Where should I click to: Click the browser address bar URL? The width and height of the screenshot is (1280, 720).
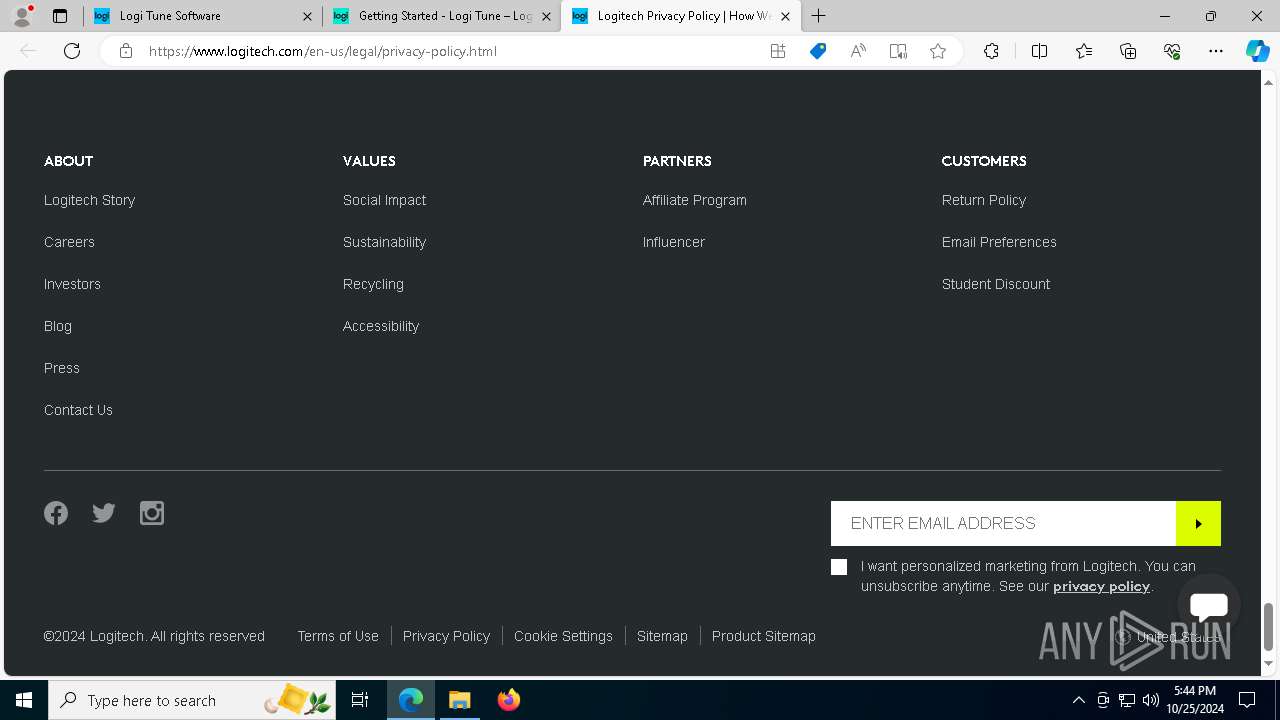(x=323, y=51)
